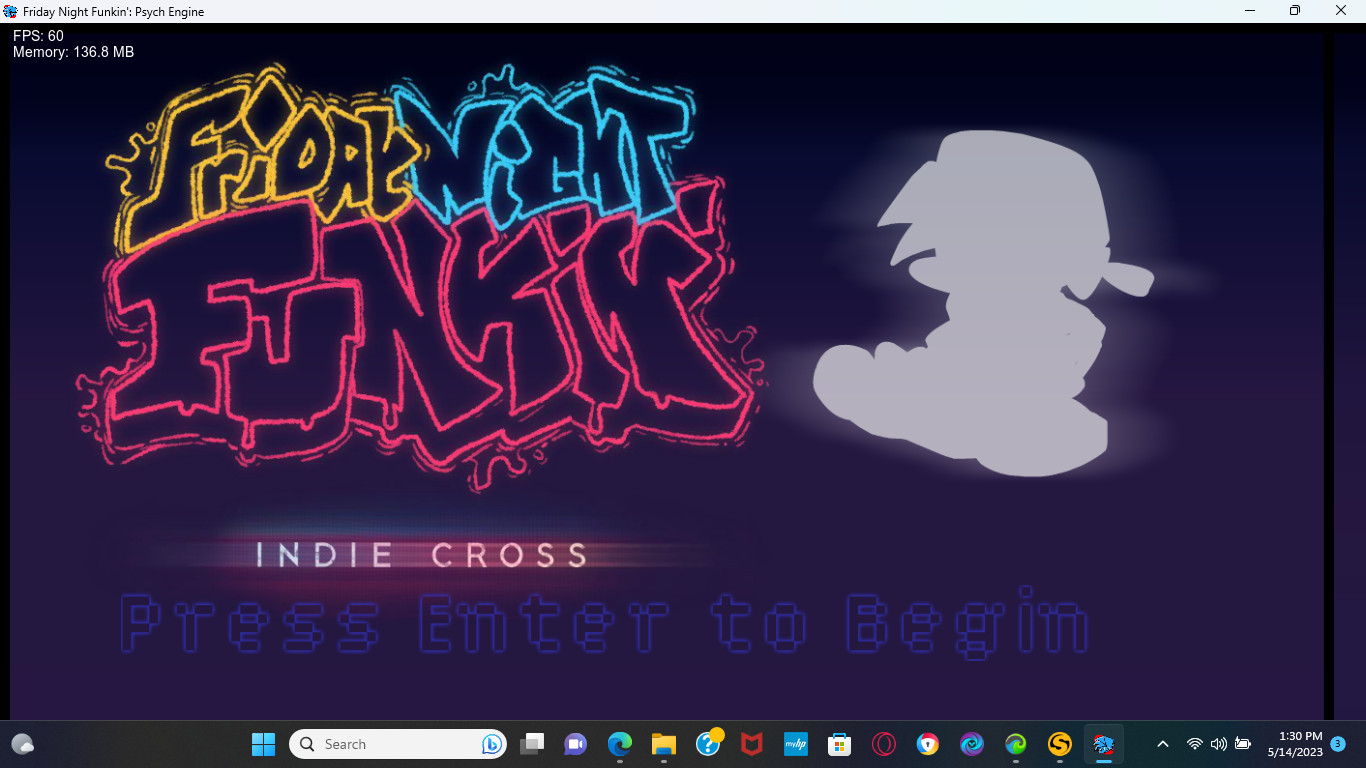This screenshot has height=768, width=1366.
Task: Show hidden system tray icons
Action: point(1162,744)
